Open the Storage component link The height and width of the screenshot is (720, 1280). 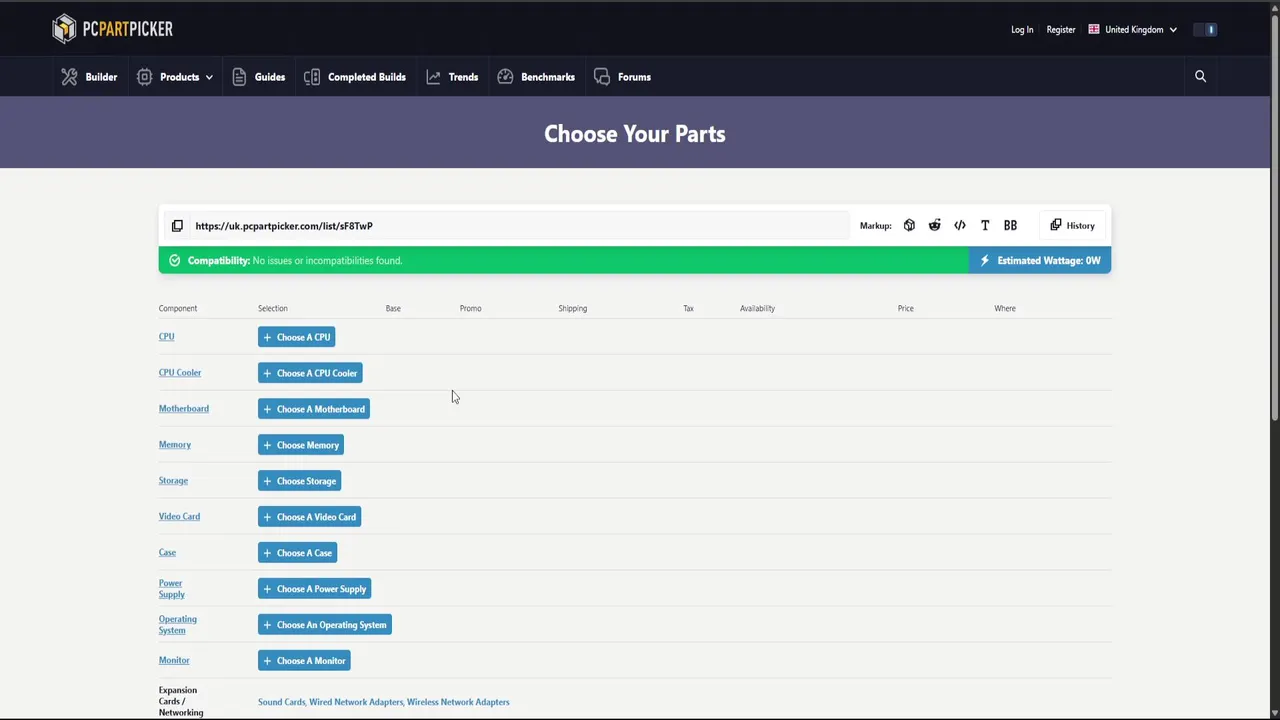tap(173, 481)
